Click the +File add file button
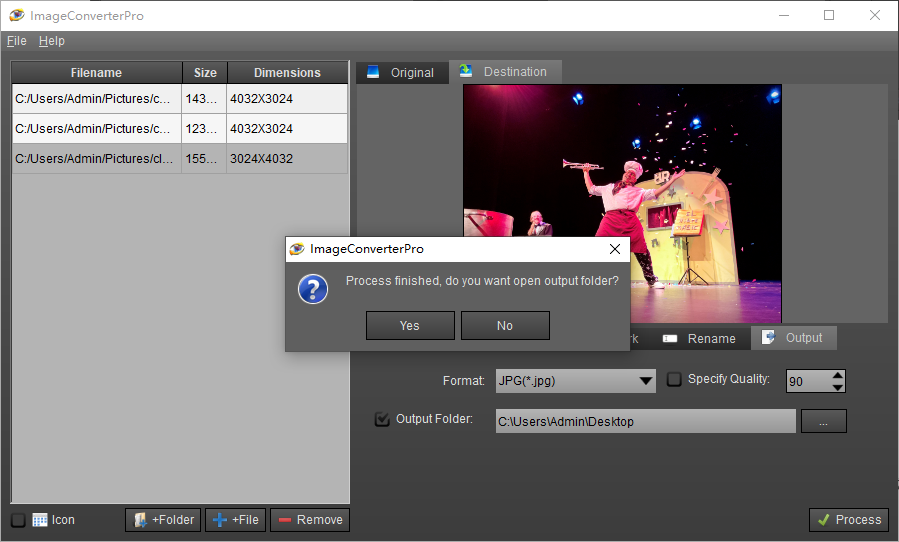This screenshot has width=899, height=542. pos(236,520)
